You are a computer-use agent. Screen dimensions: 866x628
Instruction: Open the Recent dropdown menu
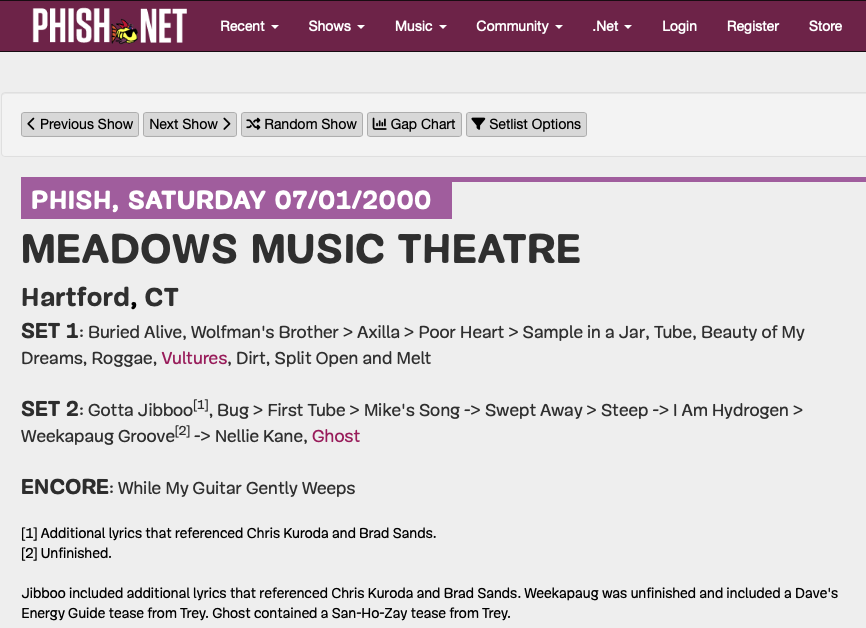click(x=249, y=26)
